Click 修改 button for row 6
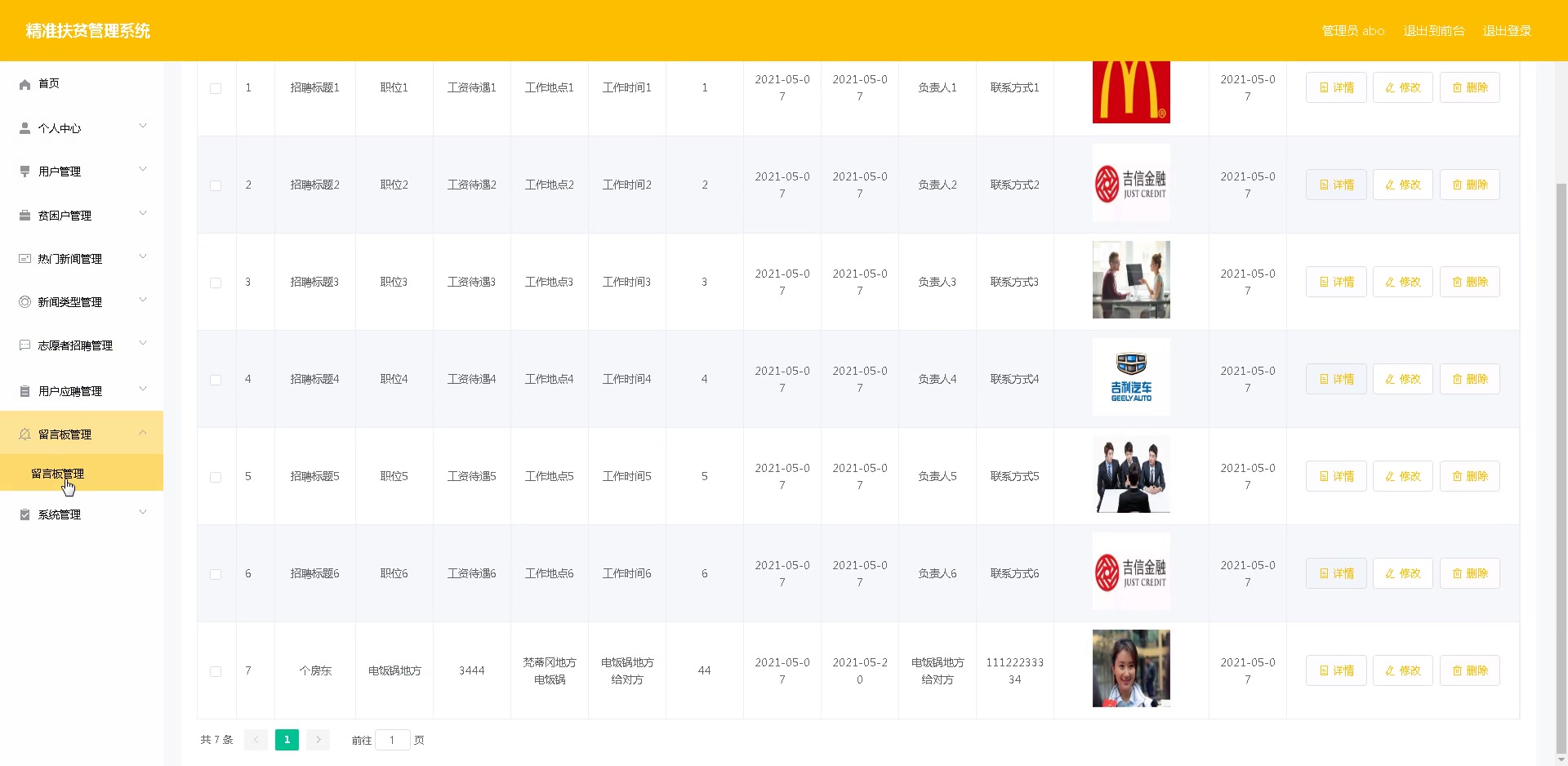The image size is (1568, 766). coord(1402,573)
